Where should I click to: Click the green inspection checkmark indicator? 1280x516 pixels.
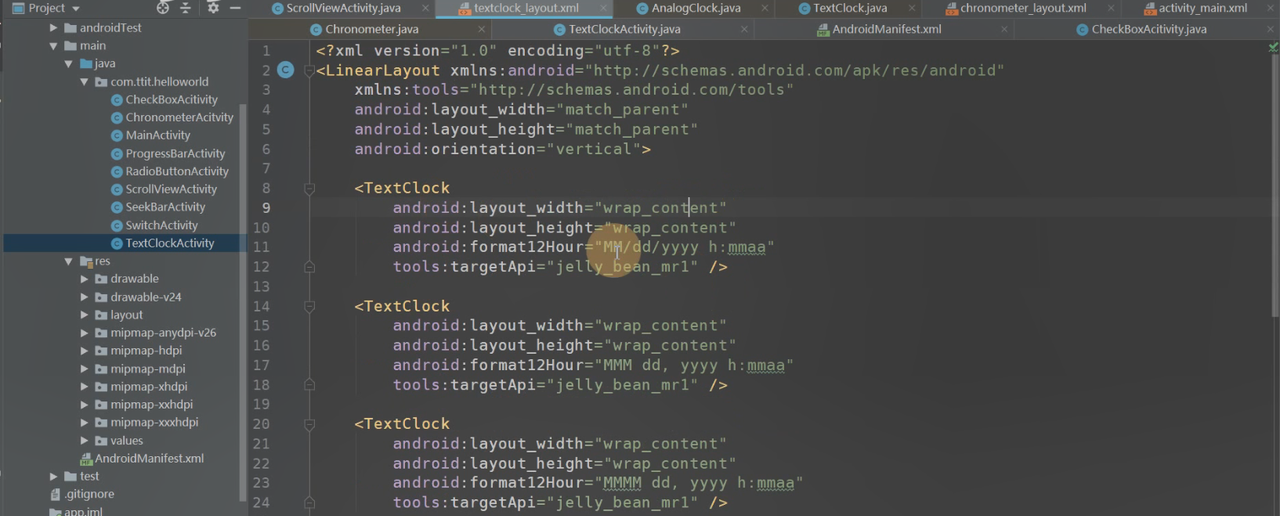1272,48
